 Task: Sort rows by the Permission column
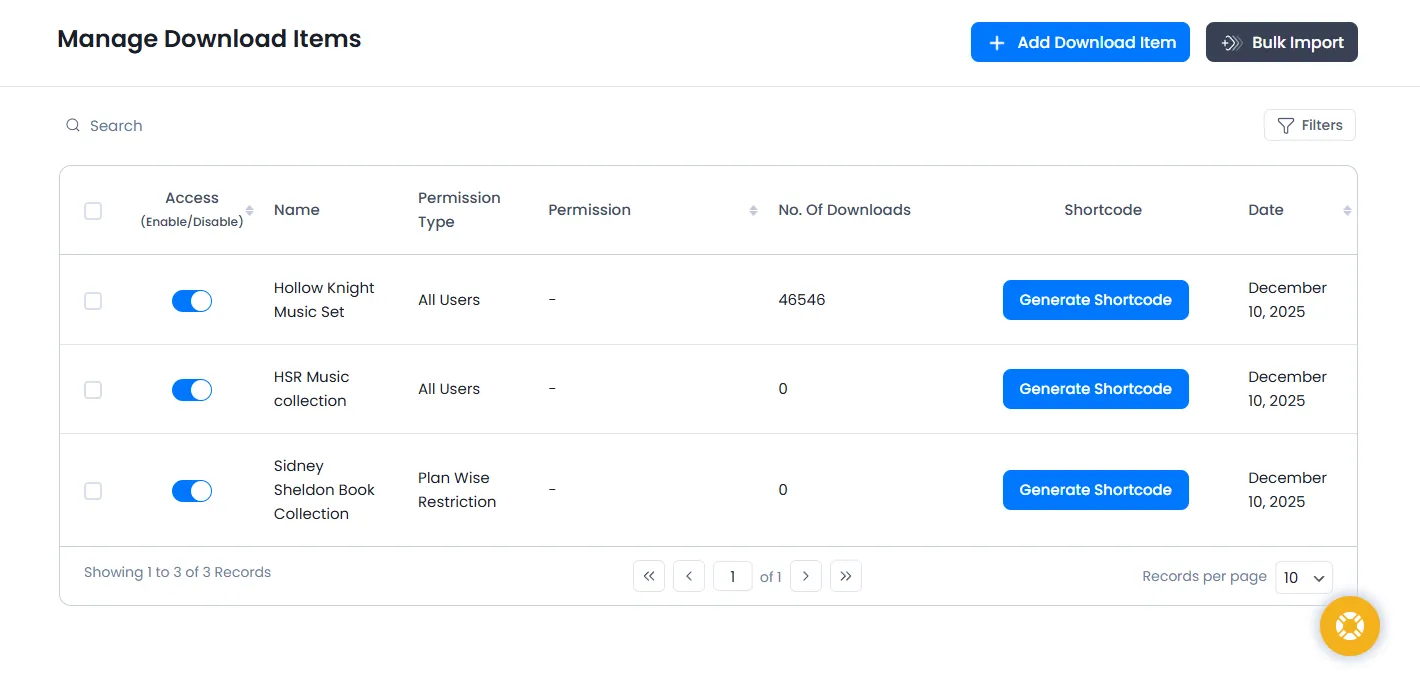753,211
